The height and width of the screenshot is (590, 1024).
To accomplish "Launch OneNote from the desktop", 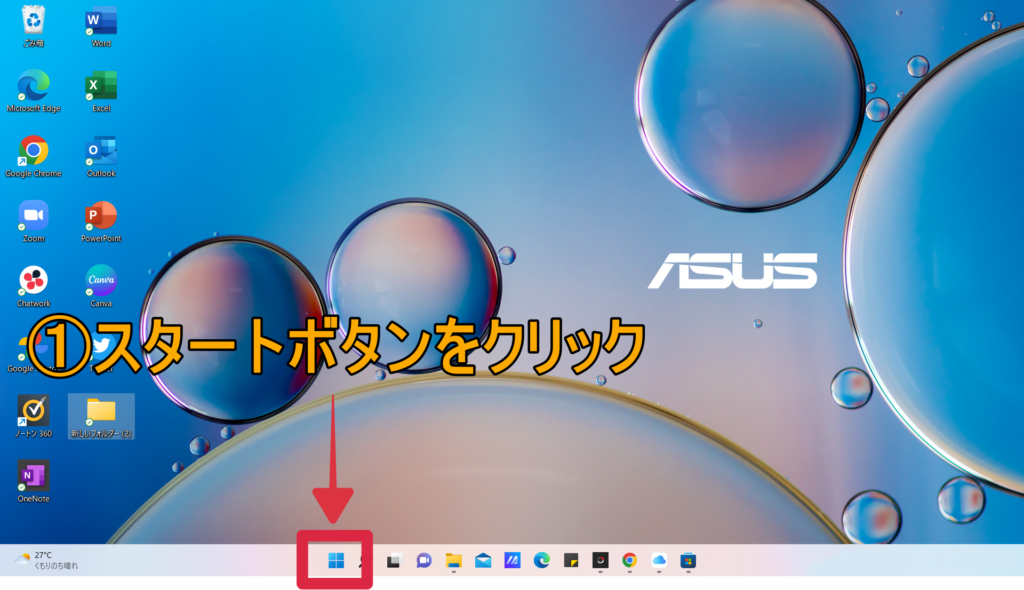I will click(x=33, y=482).
